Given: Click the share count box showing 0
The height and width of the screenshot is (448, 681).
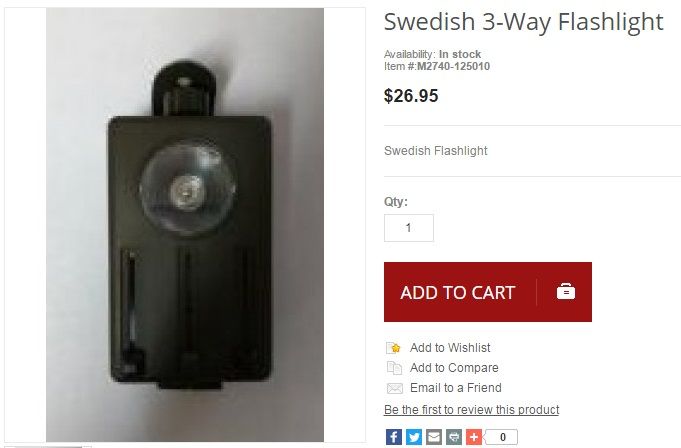Looking at the screenshot, I should [502, 437].
